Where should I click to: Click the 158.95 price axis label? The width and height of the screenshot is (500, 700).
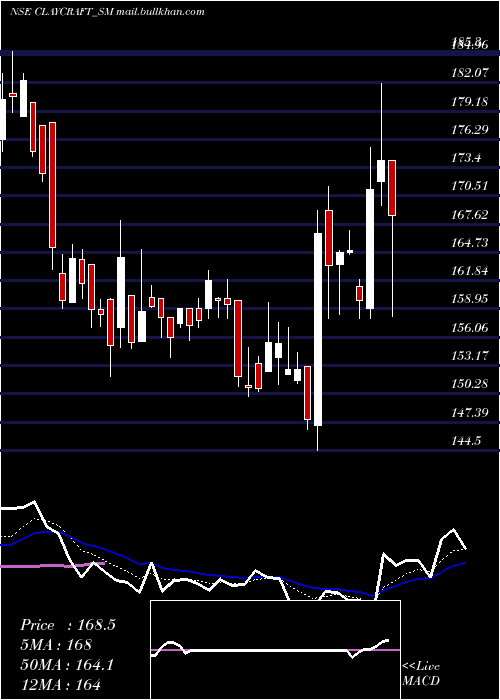click(x=470, y=299)
